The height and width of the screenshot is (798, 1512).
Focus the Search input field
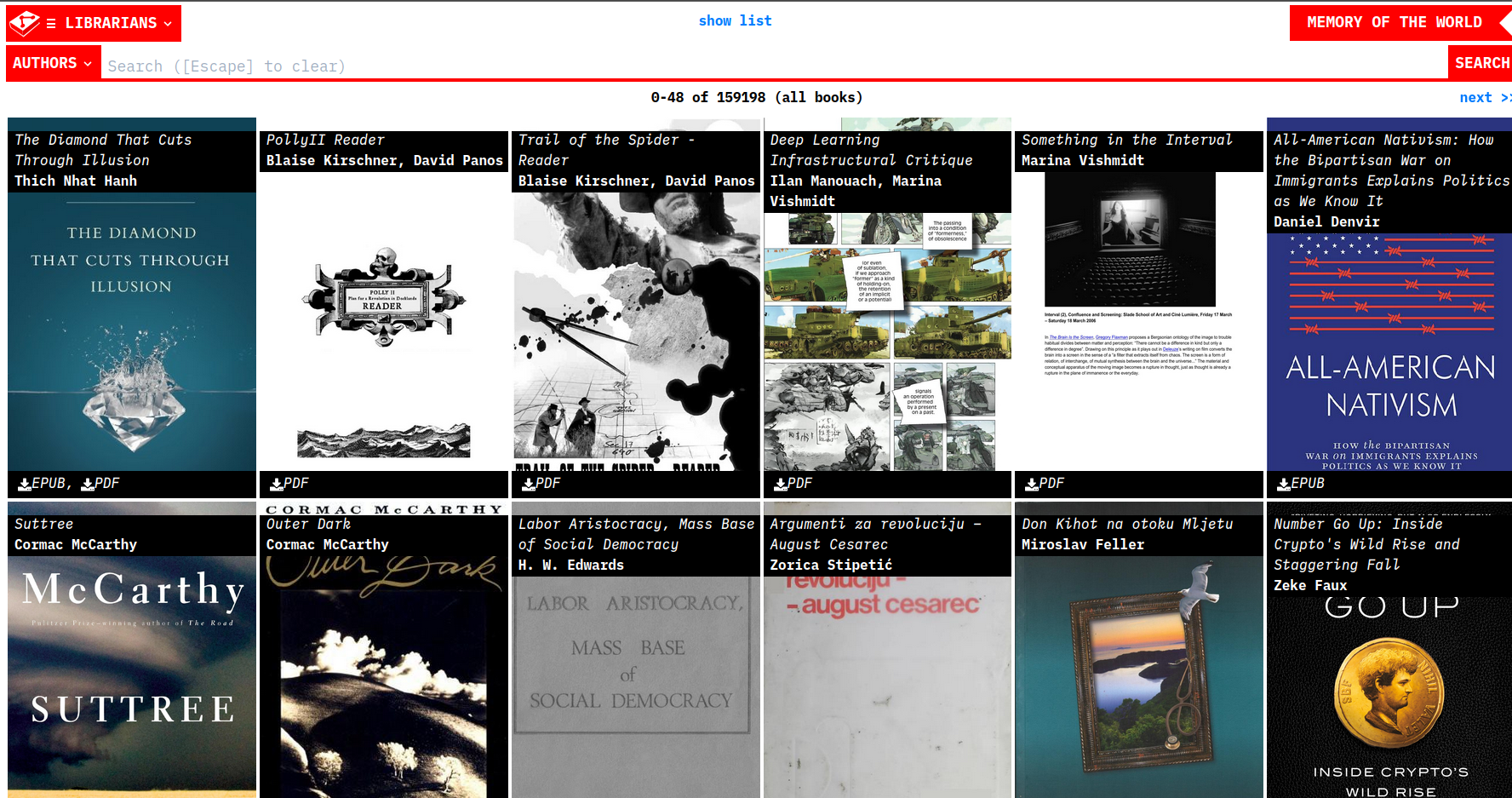click(773, 66)
